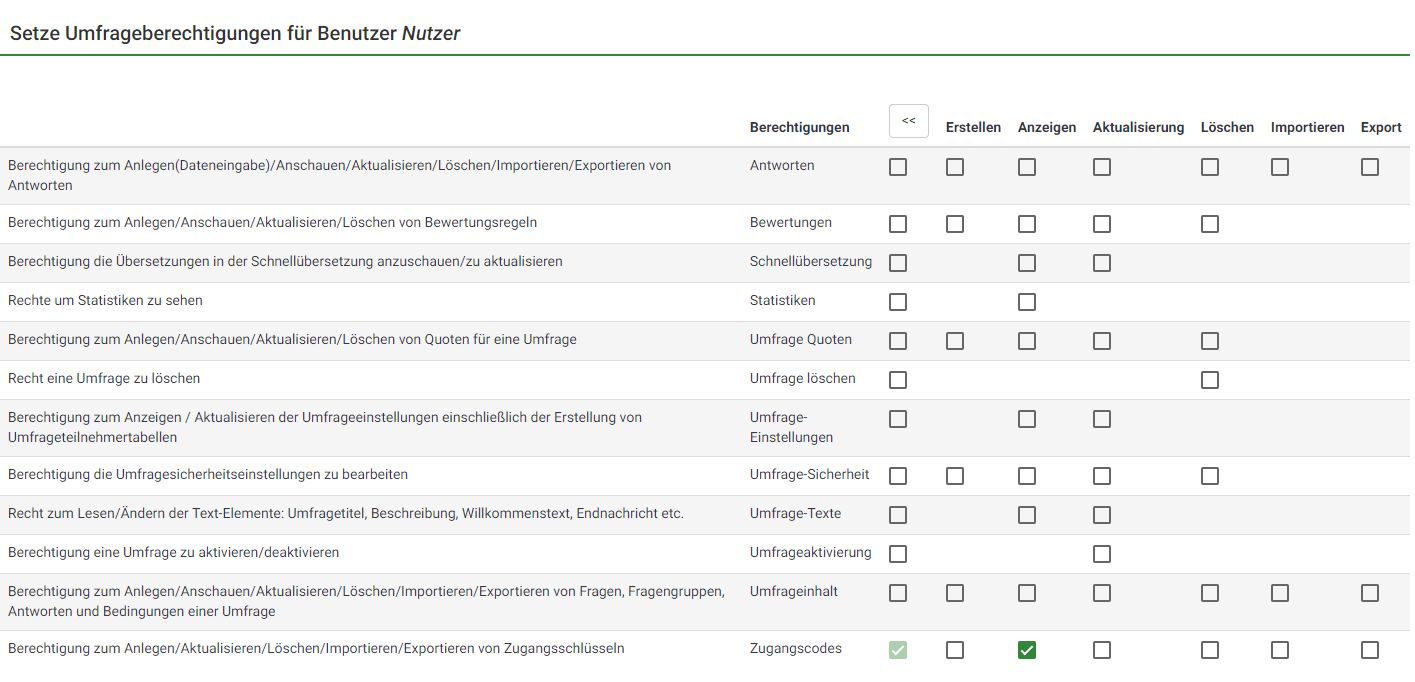Enable Export permission for Umfrageinhalt
This screenshot has width=1415, height=682.
(1370, 593)
